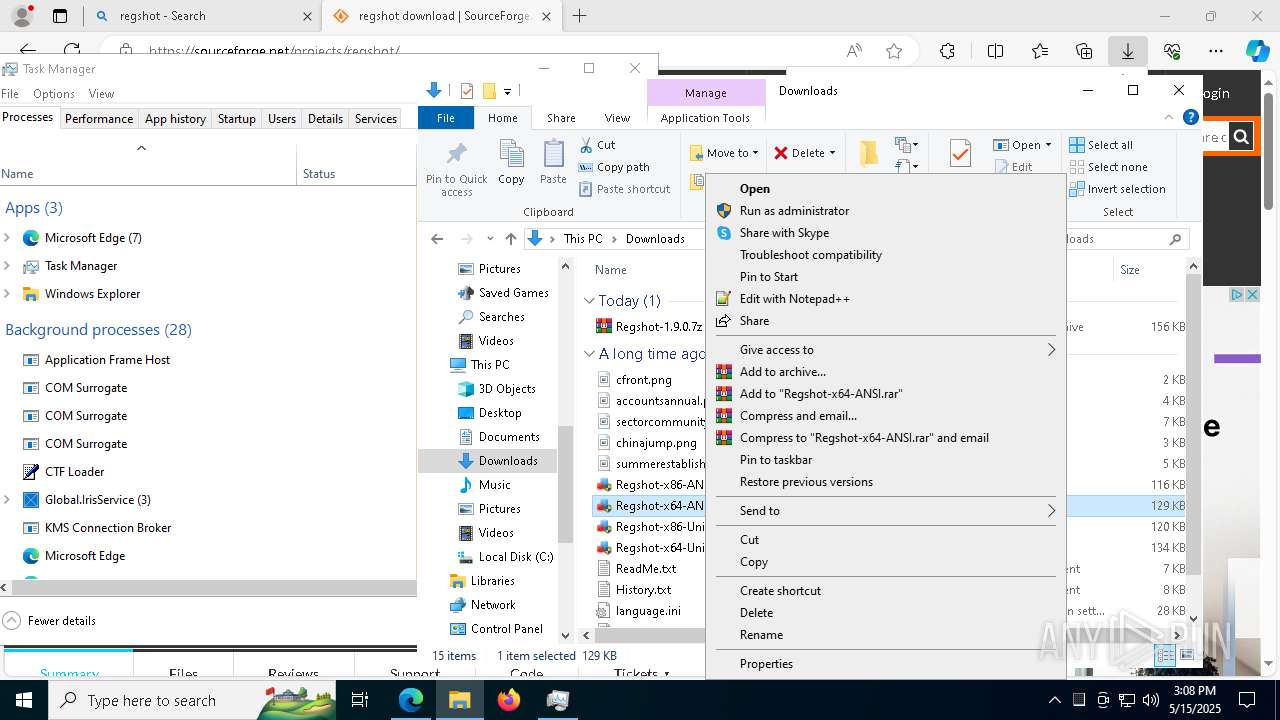The image size is (1280, 720).
Task: Open the File tab in Explorer
Action: pos(446,118)
